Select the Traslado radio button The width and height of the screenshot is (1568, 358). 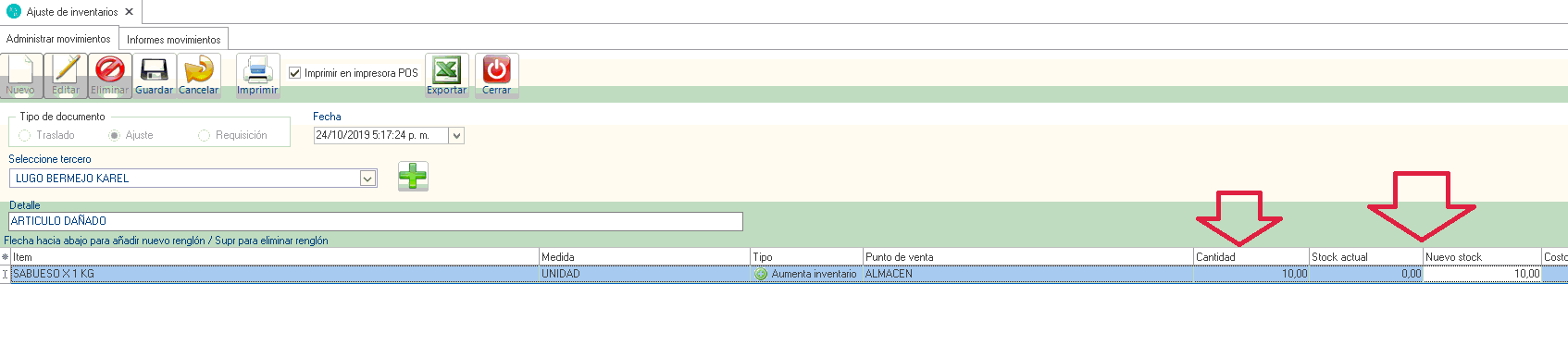(x=25, y=135)
